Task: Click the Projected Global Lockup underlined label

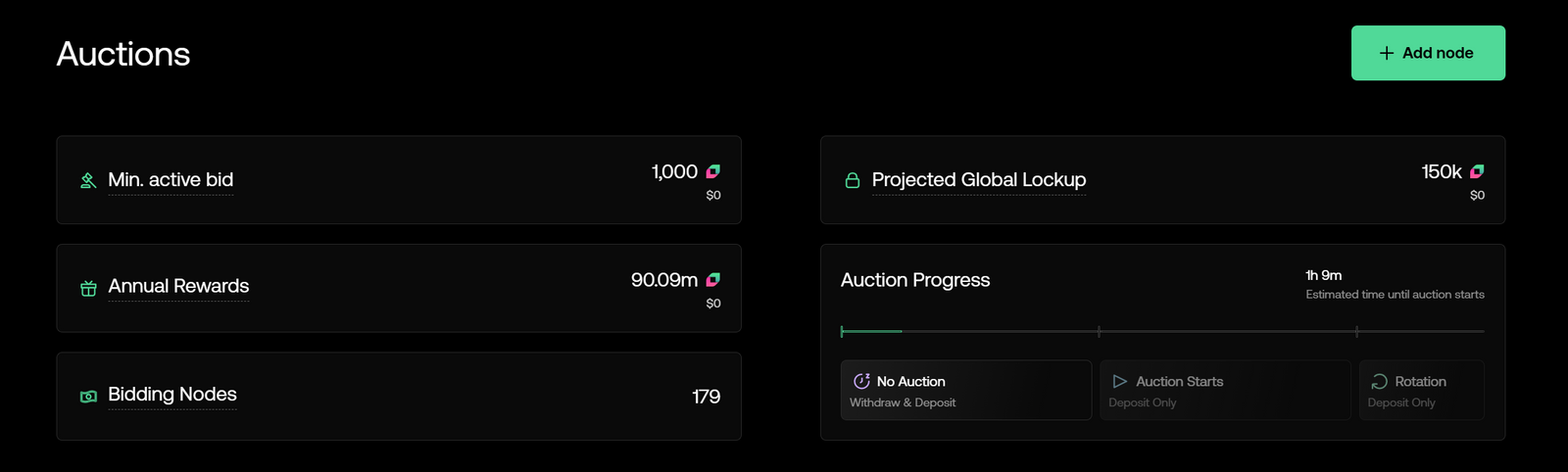Action: (979, 180)
